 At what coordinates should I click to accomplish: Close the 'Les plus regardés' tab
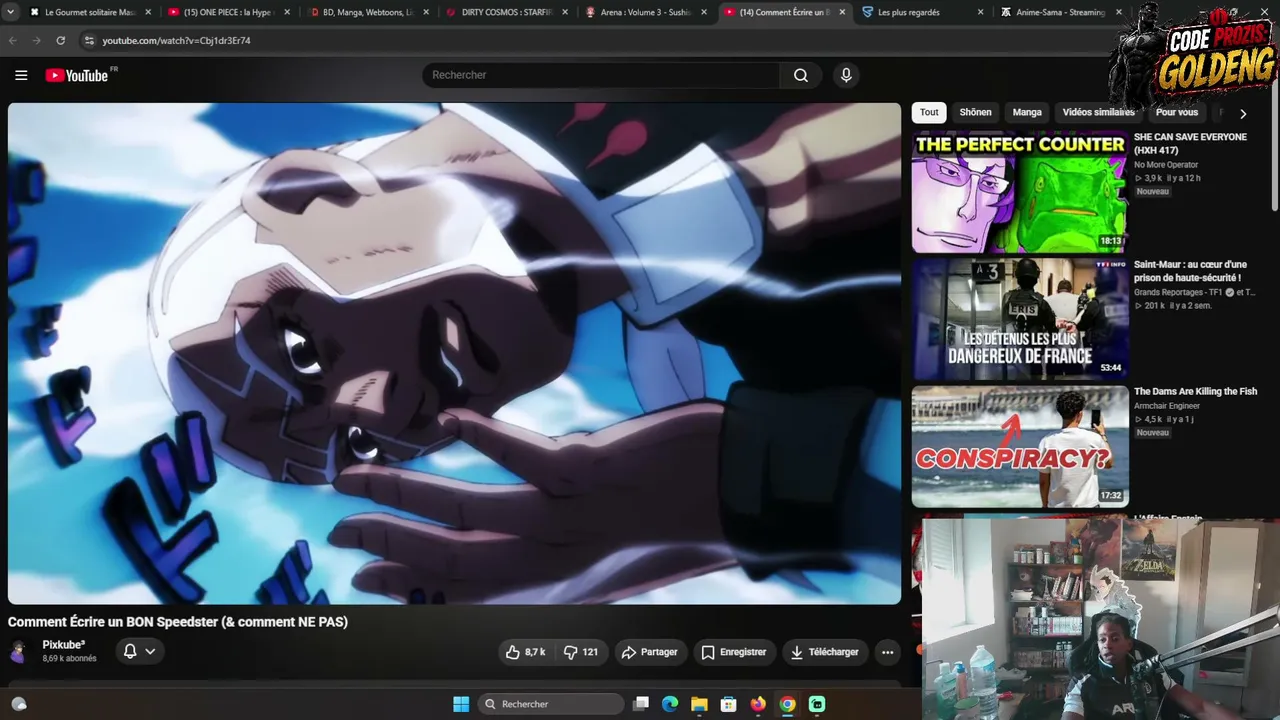point(981,12)
